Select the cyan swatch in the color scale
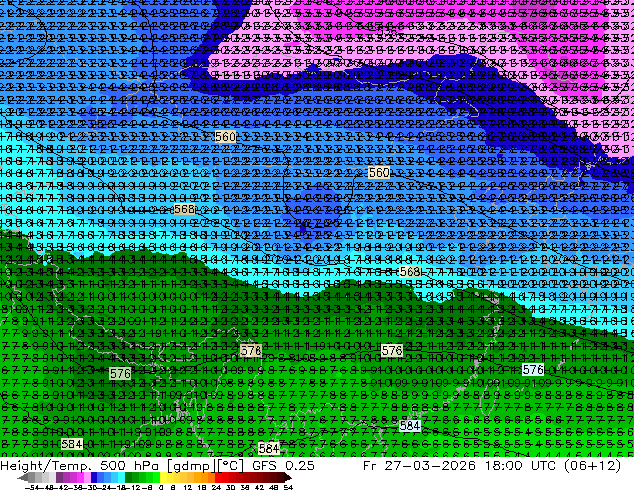The width and height of the screenshot is (634, 490). [122, 478]
